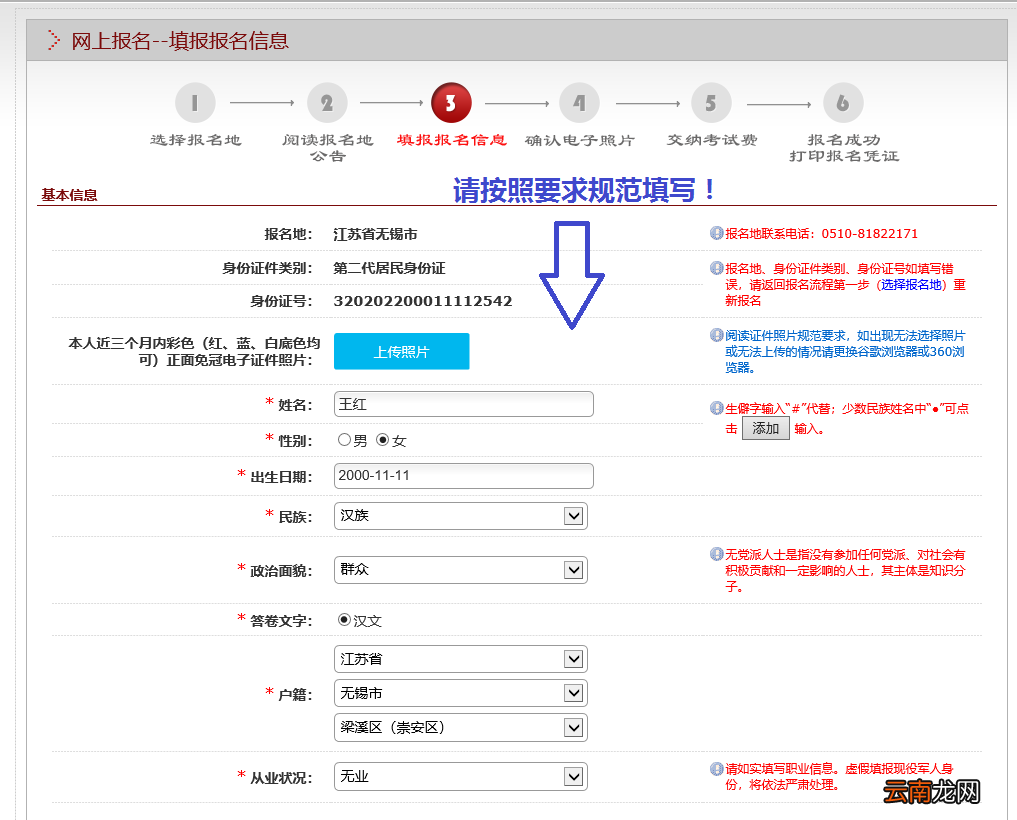Open the 从业状况 dropdown showing 无业
The width and height of the screenshot is (1017, 820).
461,777
